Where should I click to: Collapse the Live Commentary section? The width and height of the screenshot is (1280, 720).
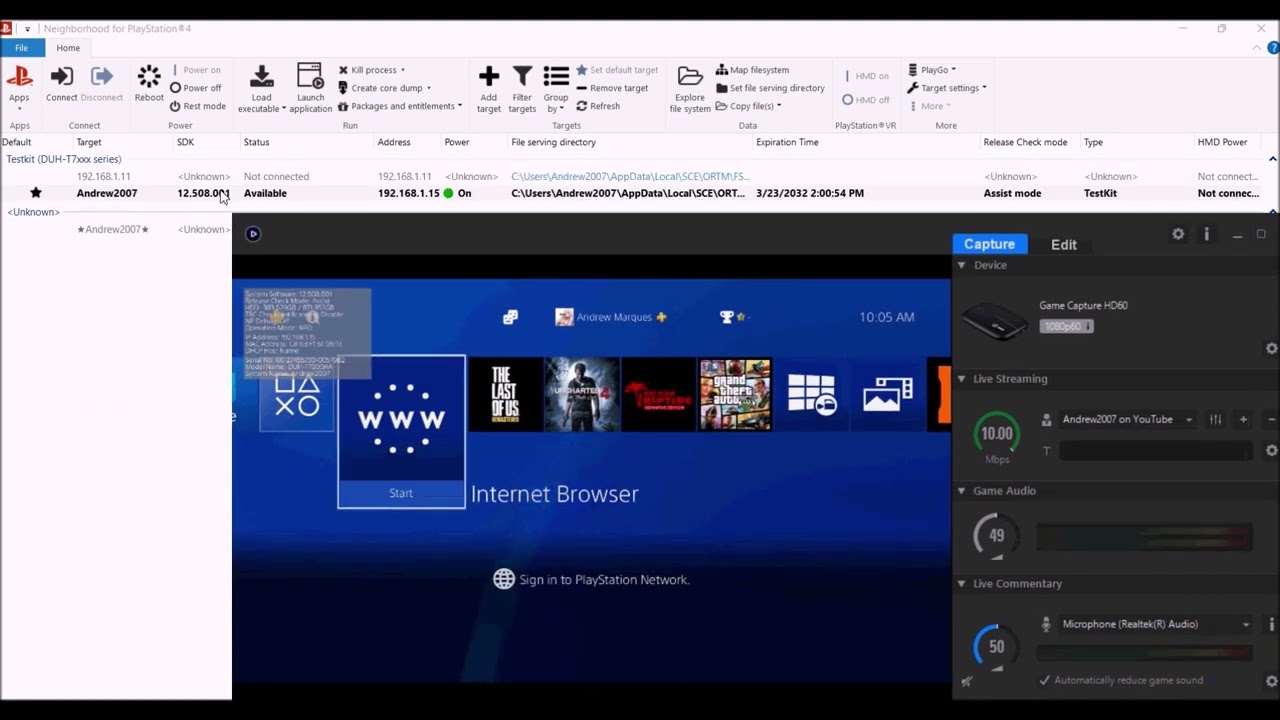pyautogui.click(x=961, y=584)
